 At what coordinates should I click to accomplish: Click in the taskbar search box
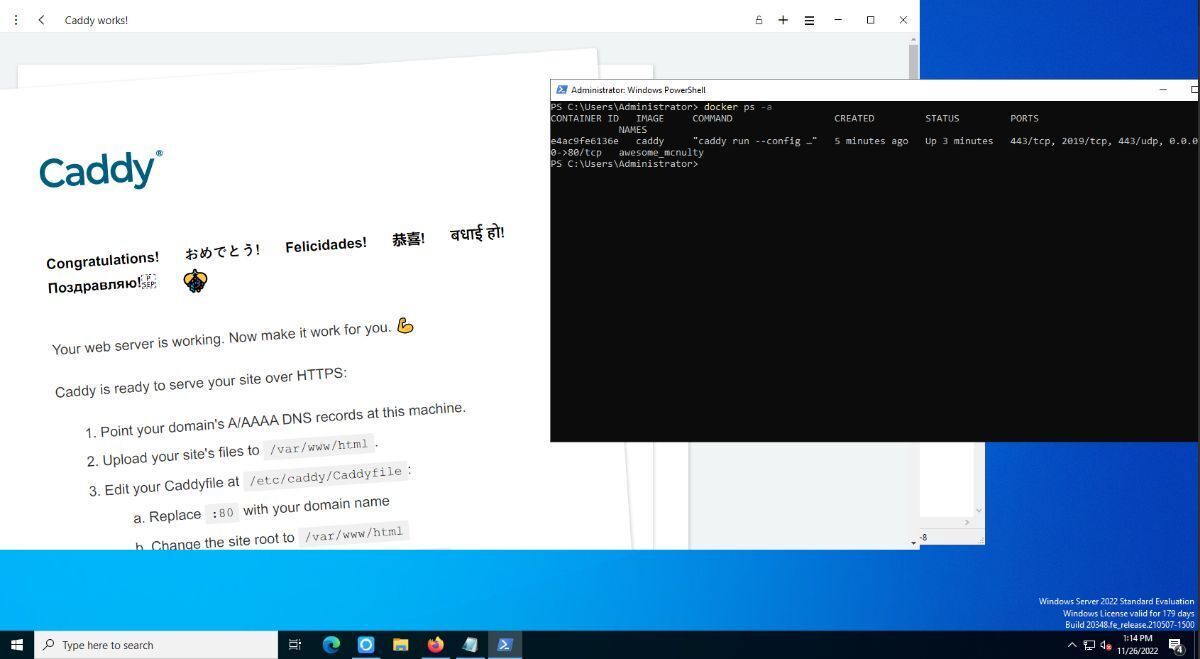[x=156, y=645]
